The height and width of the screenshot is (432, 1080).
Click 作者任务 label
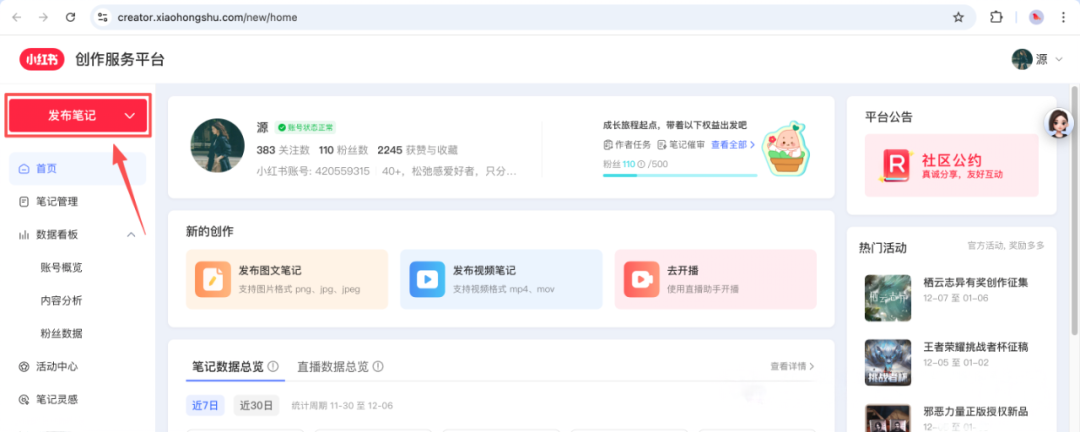coord(632,145)
